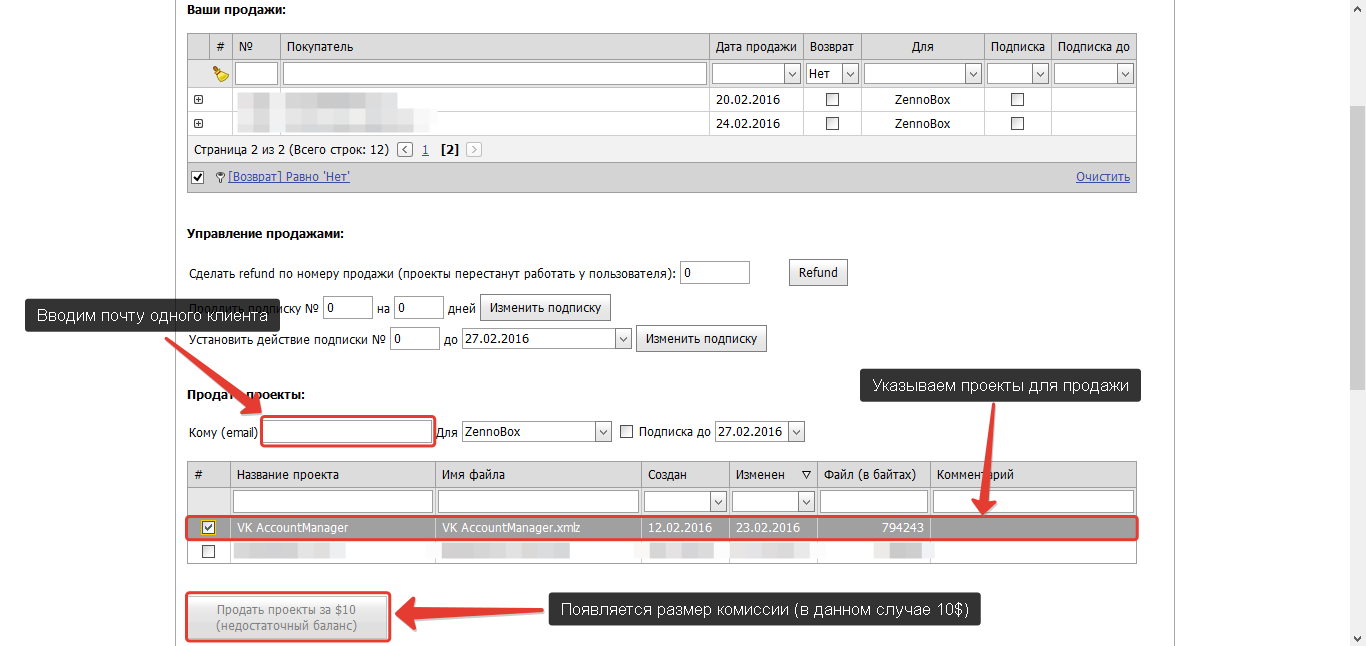The image size is (1366, 646).
Task: Go to page 1 of sales table
Action: (x=425, y=150)
